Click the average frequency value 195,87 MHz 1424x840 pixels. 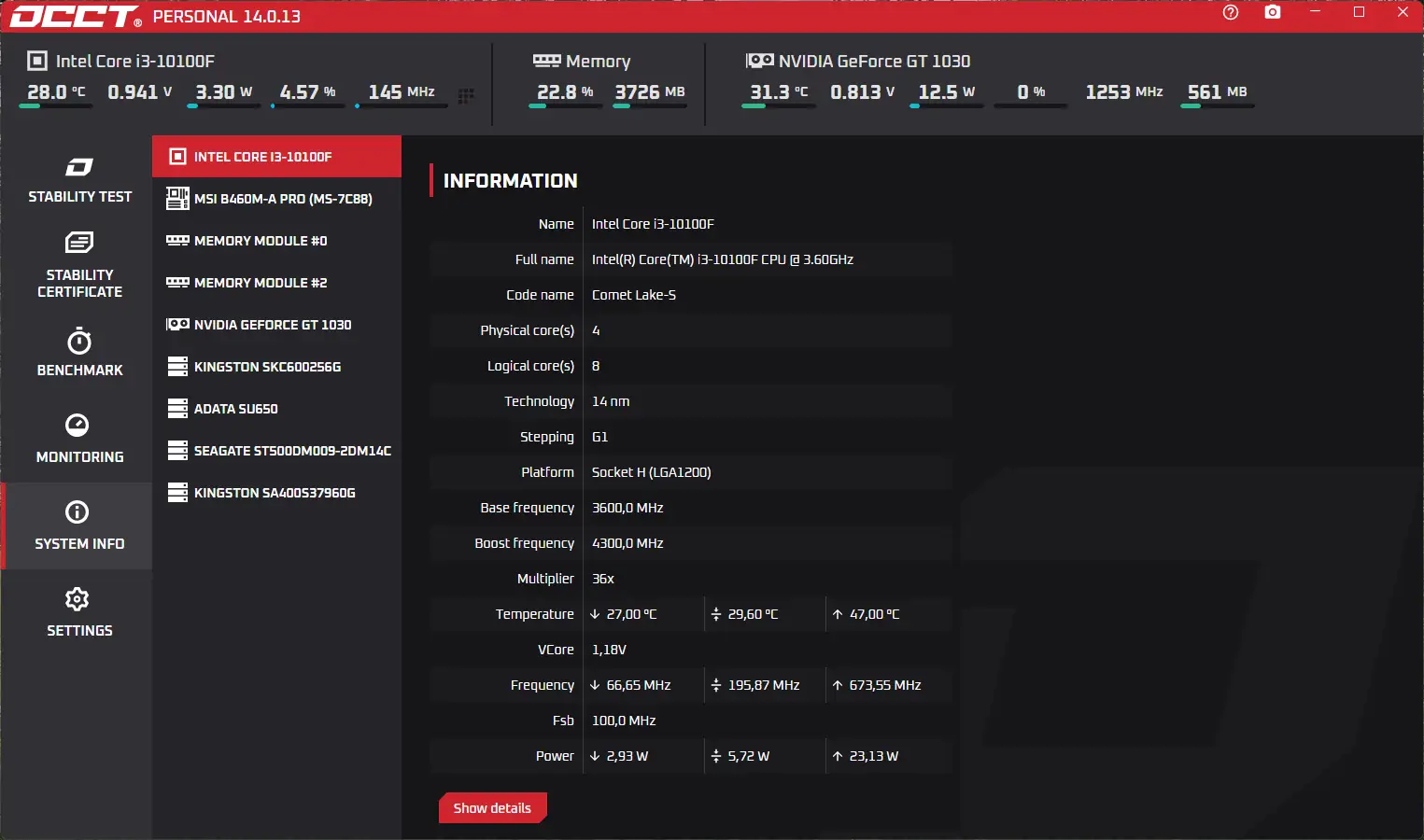coord(764,685)
